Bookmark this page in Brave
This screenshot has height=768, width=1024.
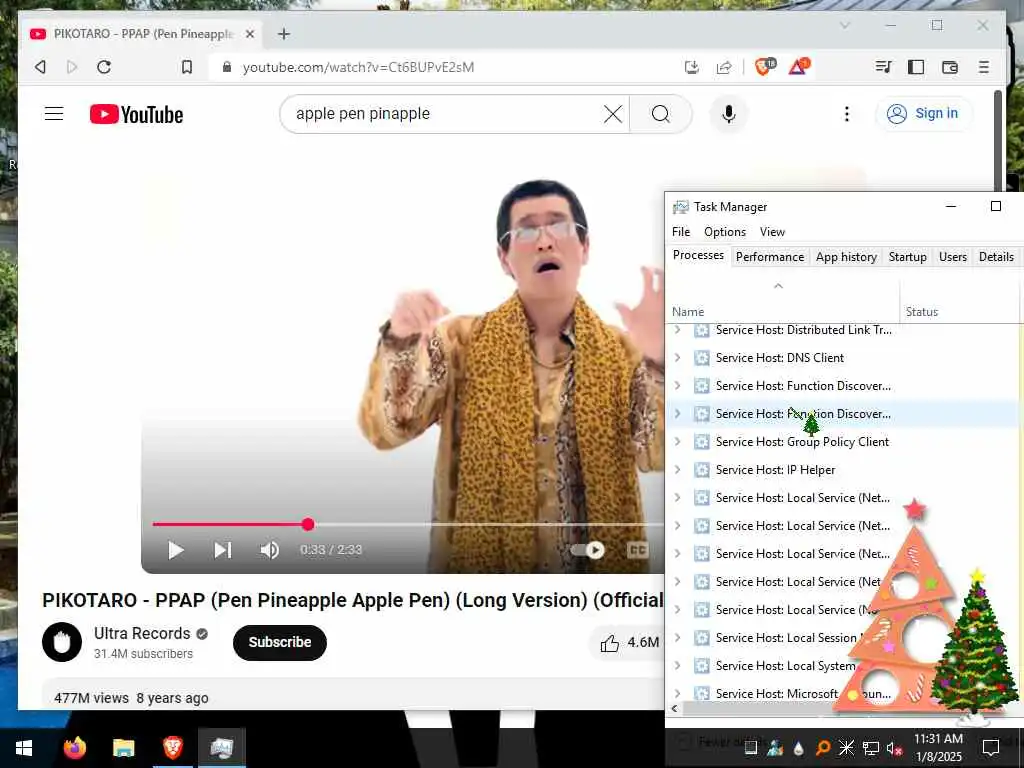tap(187, 67)
